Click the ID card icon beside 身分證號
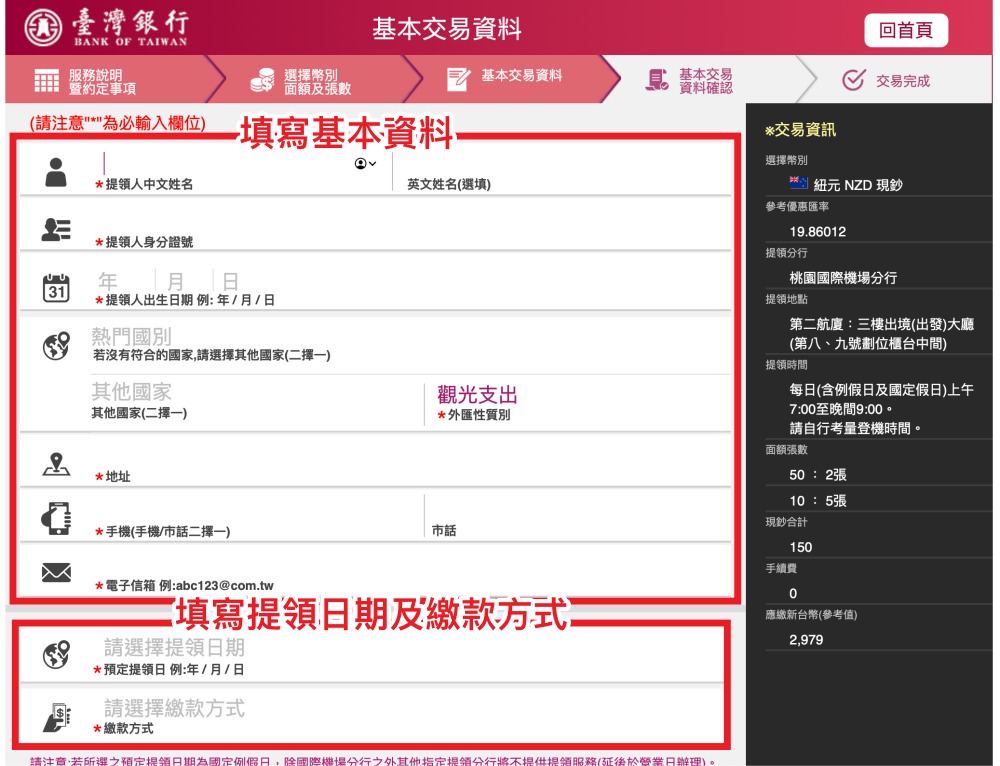Viewport: 1000px width, 766px height. pyautogui.click(x=56, y=230)
